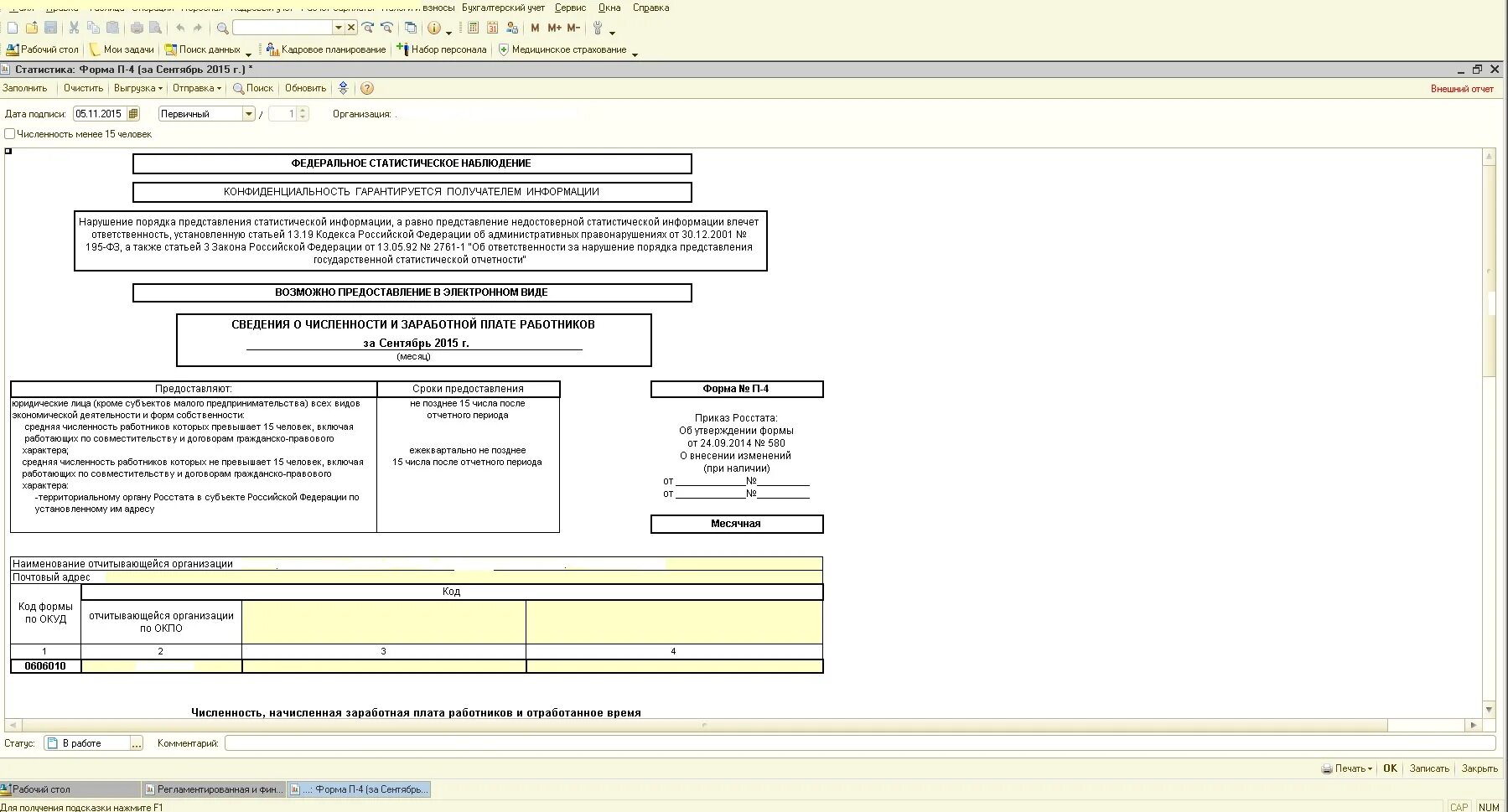
Task: Click the Обновить button
Action: [305, 88]
